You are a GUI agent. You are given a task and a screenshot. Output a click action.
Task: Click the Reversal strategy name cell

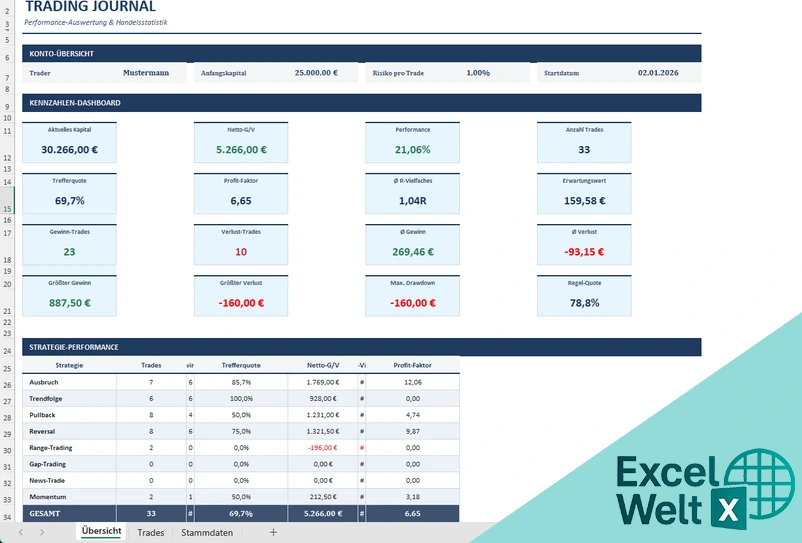click(69, 431)
